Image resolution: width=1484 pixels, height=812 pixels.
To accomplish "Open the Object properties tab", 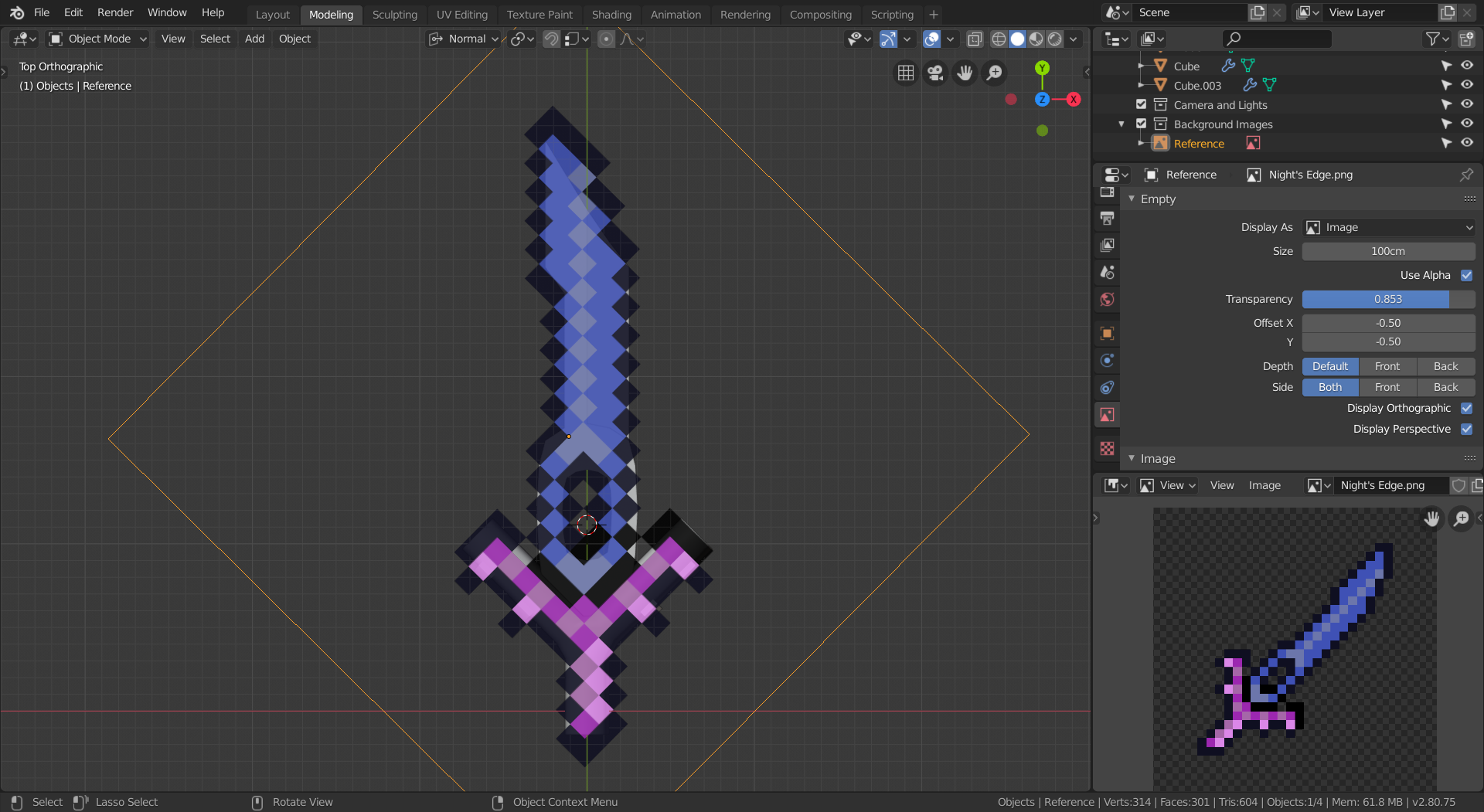I will pyautogui.click(x=1107, y=333).
